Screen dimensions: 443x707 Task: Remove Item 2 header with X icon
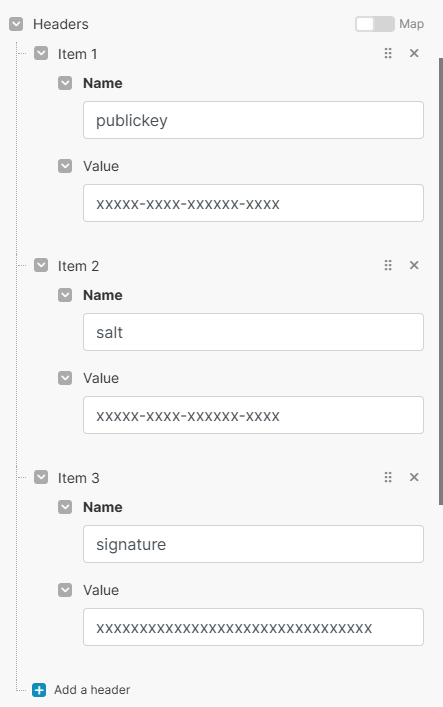click(414, 265)
